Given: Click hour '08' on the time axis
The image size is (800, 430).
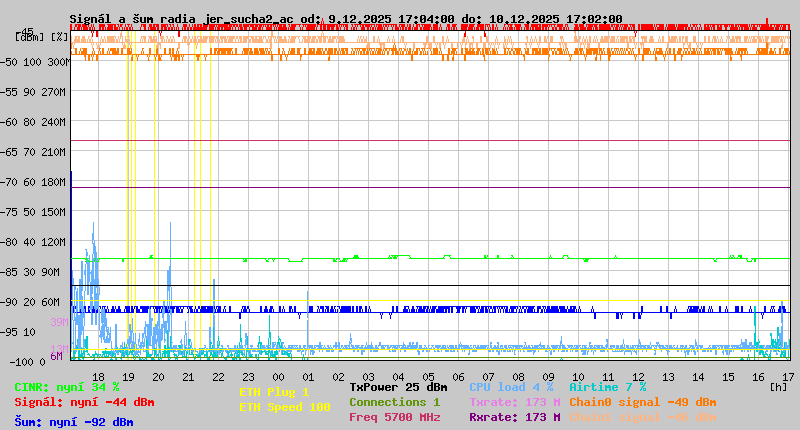Looking at the screenshot, I should click(518, 377).
